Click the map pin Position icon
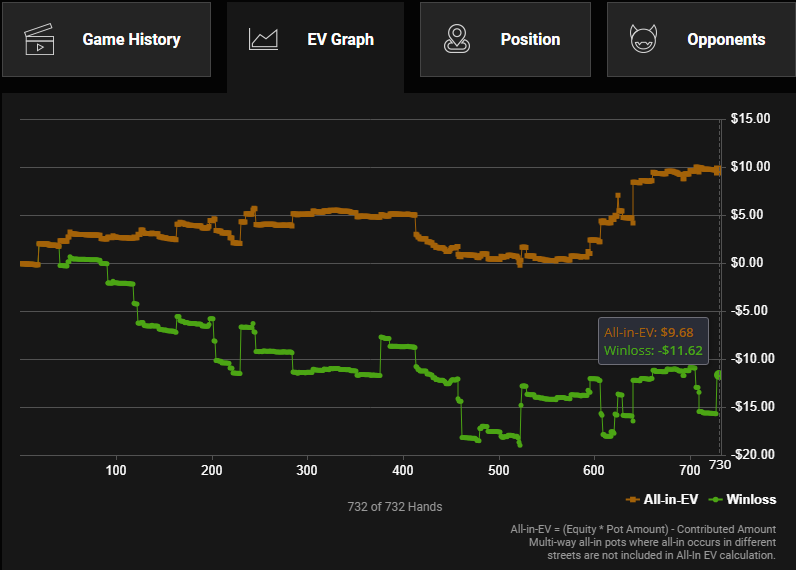The height and width of the screenshot is (570, 796). click(x=457, y=39)
